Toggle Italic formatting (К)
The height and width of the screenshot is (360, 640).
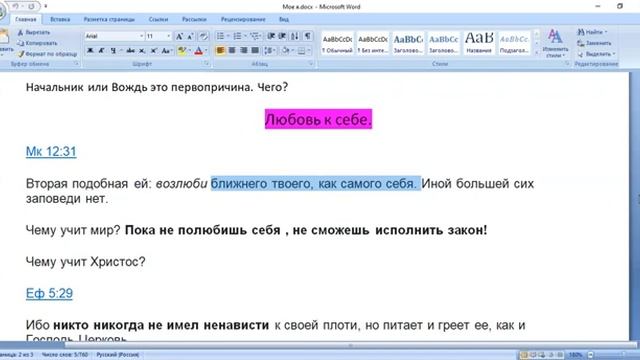(x=101, y=51)
